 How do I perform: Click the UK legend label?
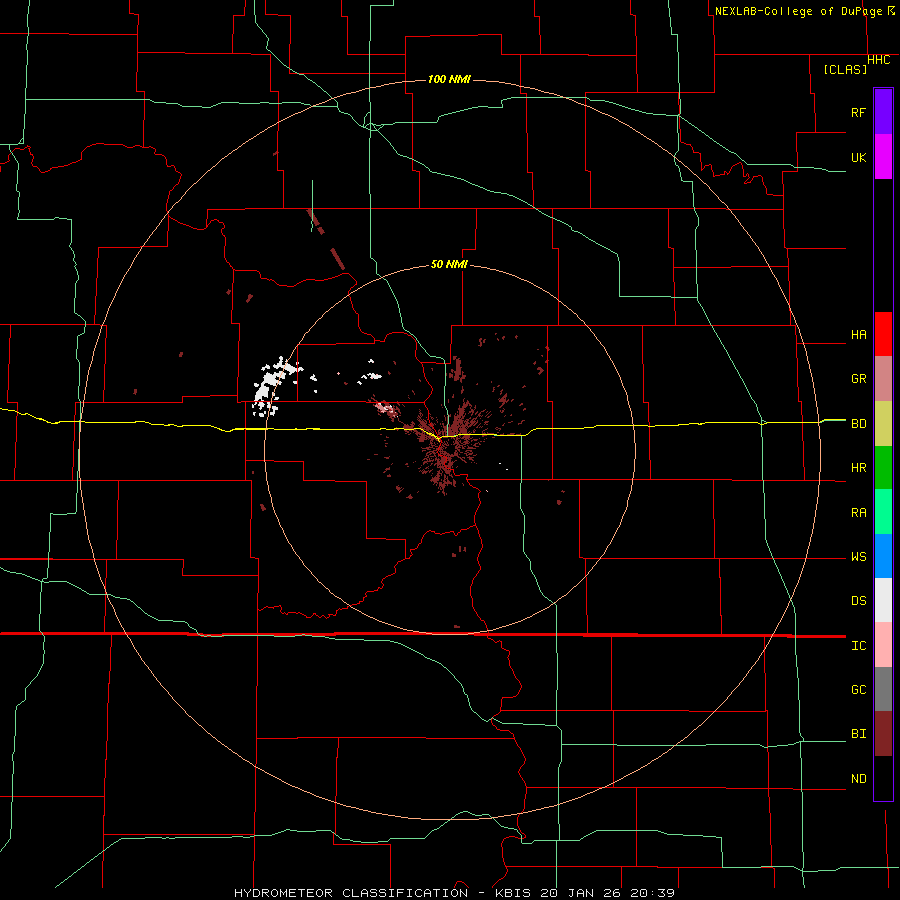click(x=858, y=157)
